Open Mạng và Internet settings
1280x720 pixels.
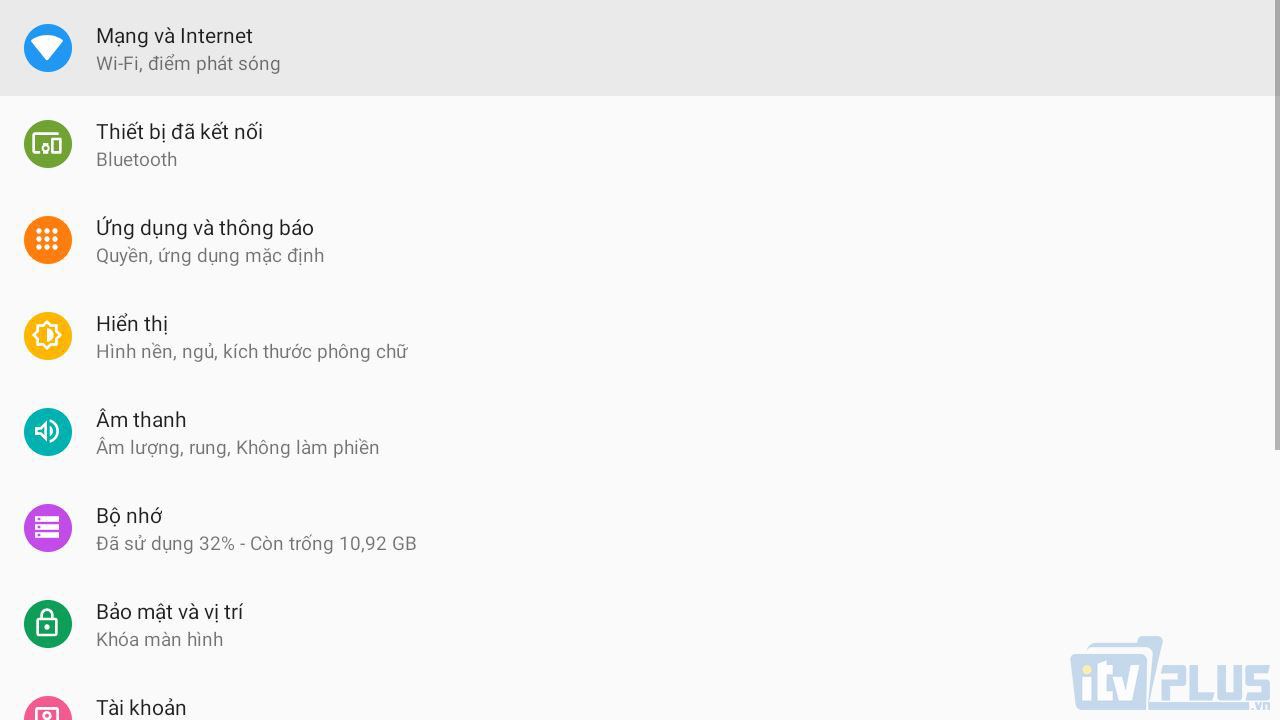(x=174, y=36)
